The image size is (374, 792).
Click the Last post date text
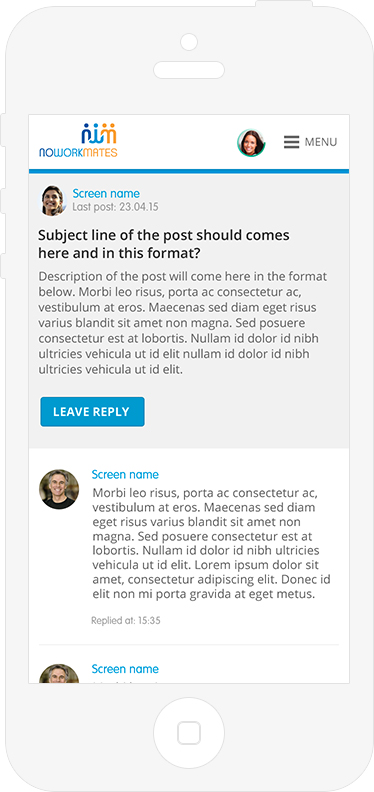[115, 207]
